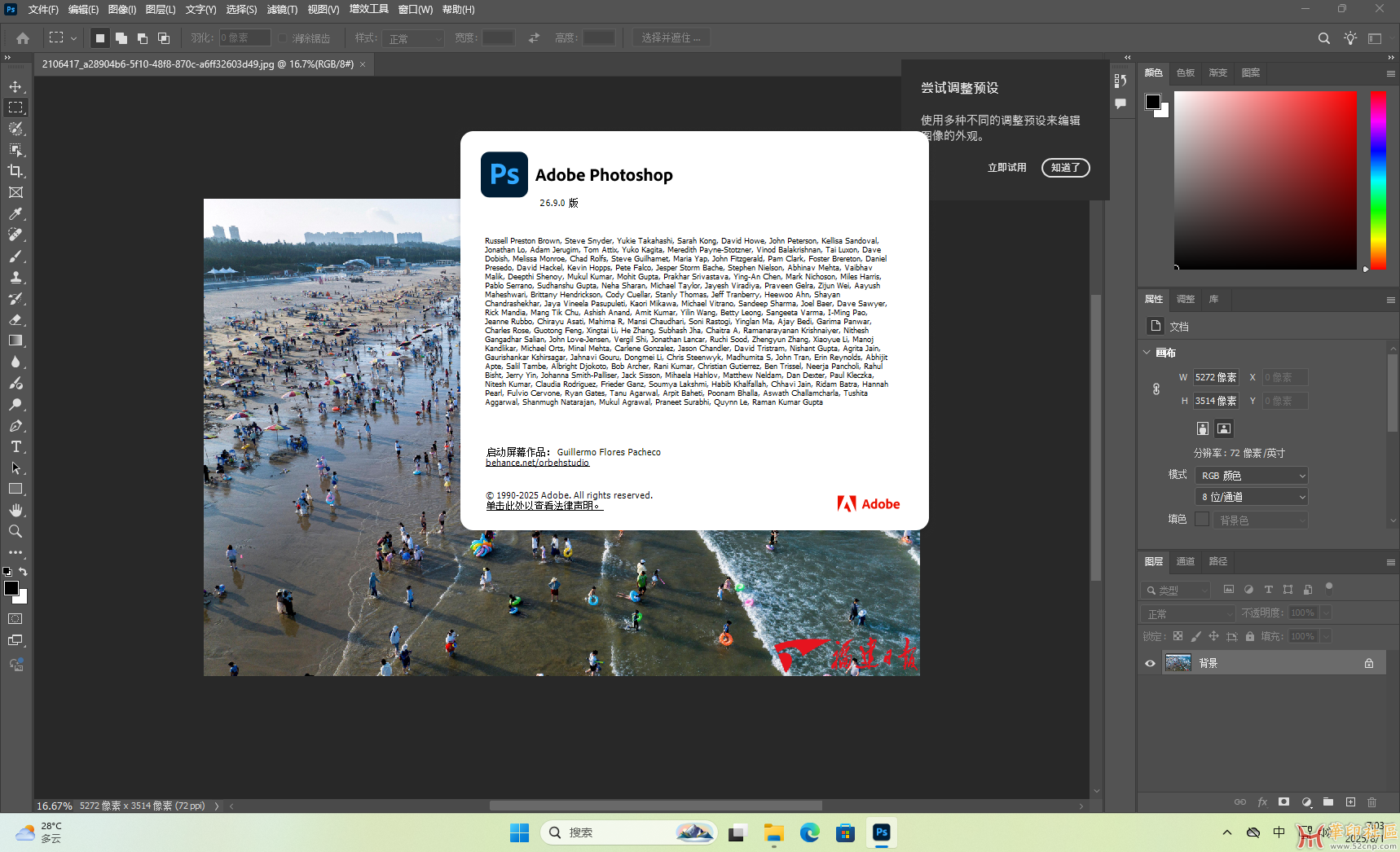
Task: Switch to the 色板 tab
Action: tap(1186, 72)
